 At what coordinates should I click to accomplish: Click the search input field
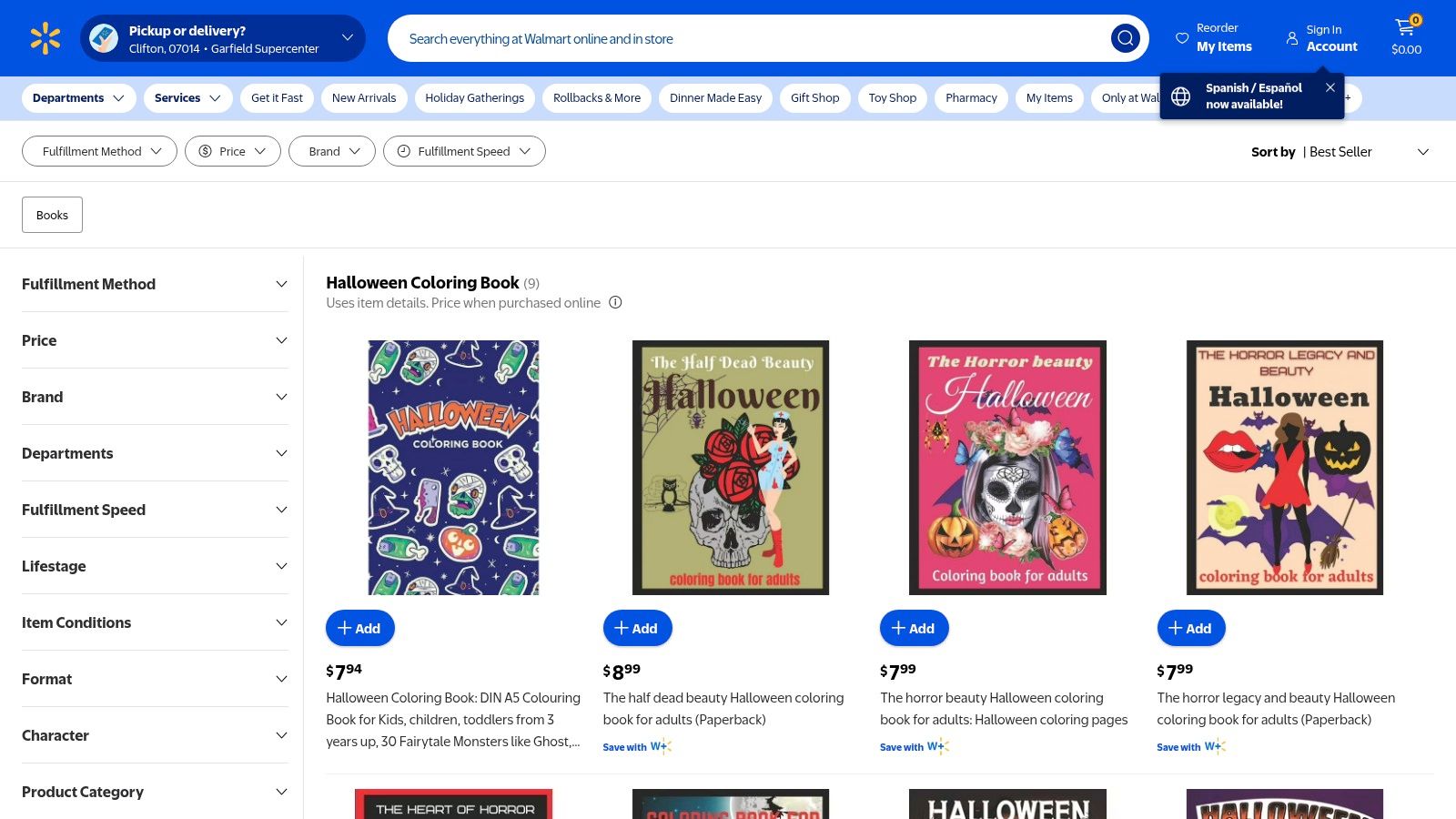click(746, 39)
